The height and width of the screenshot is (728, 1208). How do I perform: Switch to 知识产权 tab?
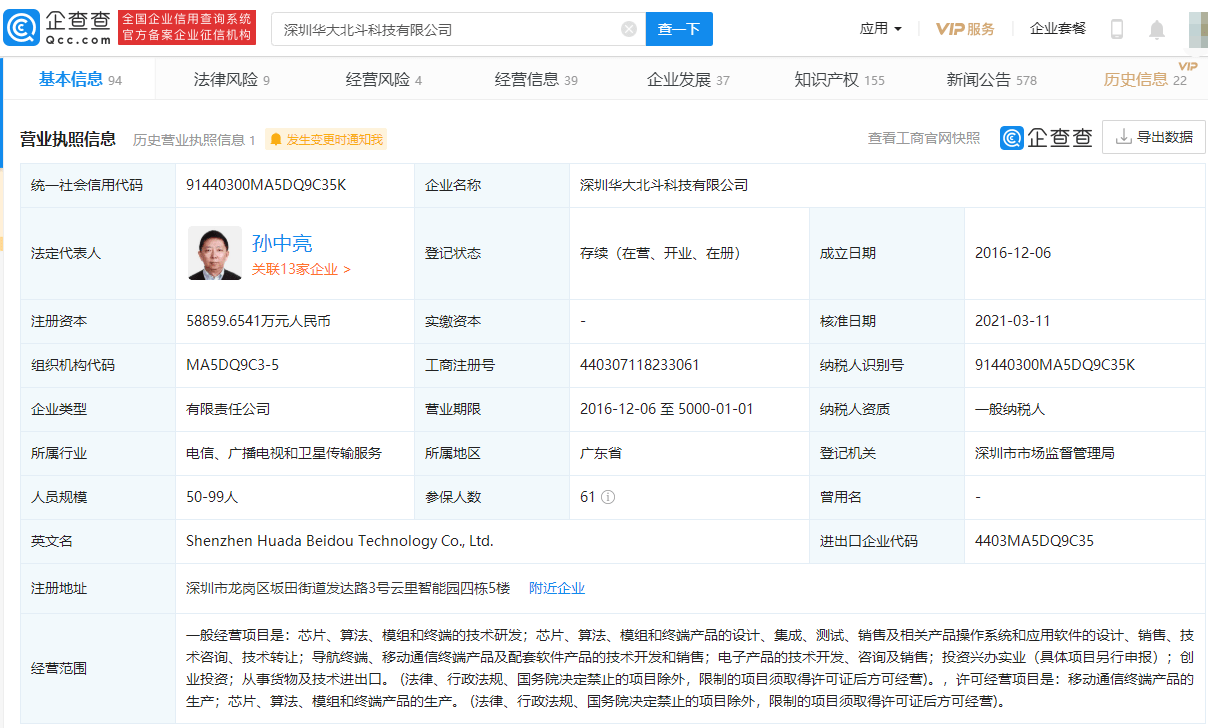pos(840,80)
